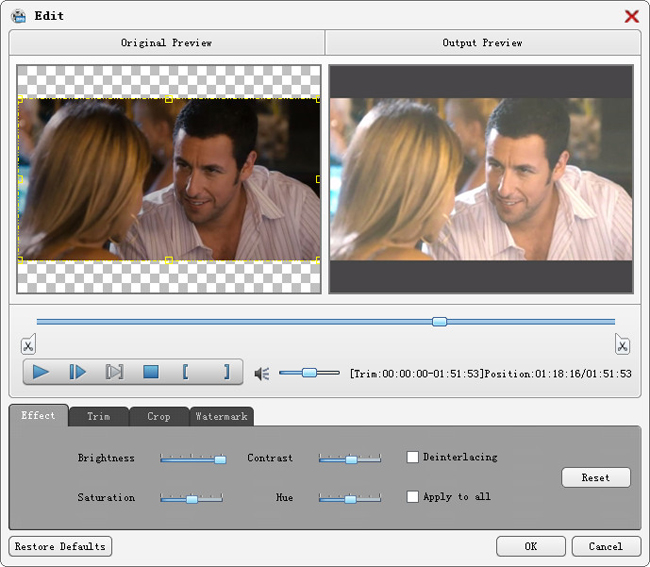Click top-right crop corner handle

[x=318, y=99]
